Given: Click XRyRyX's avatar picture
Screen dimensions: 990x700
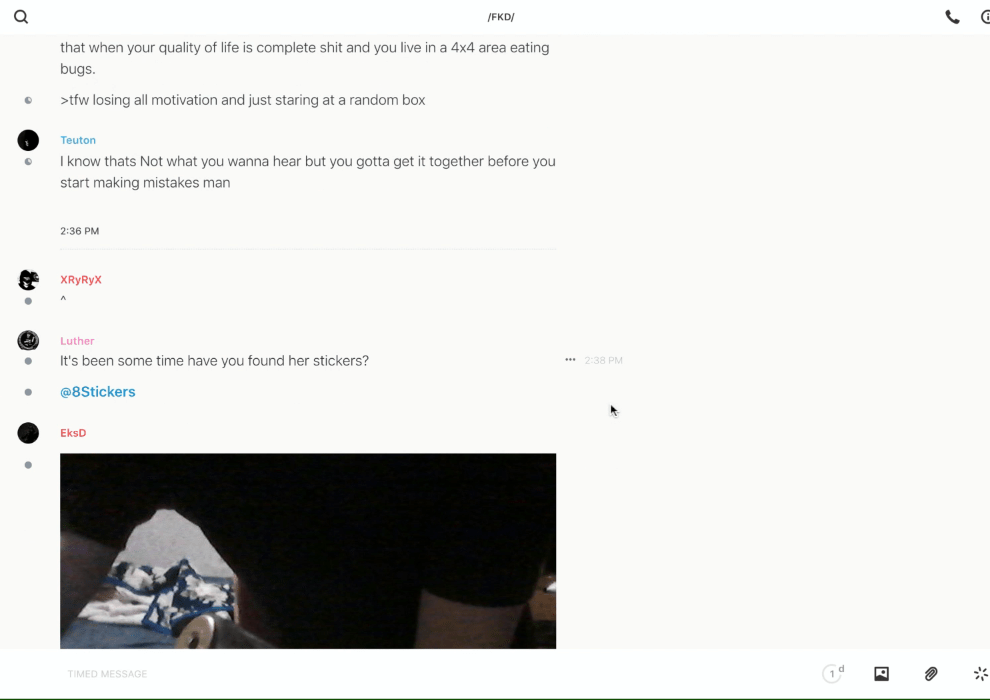Looking at the screenshot, I should pyautogui.click(x=28, y=280).
